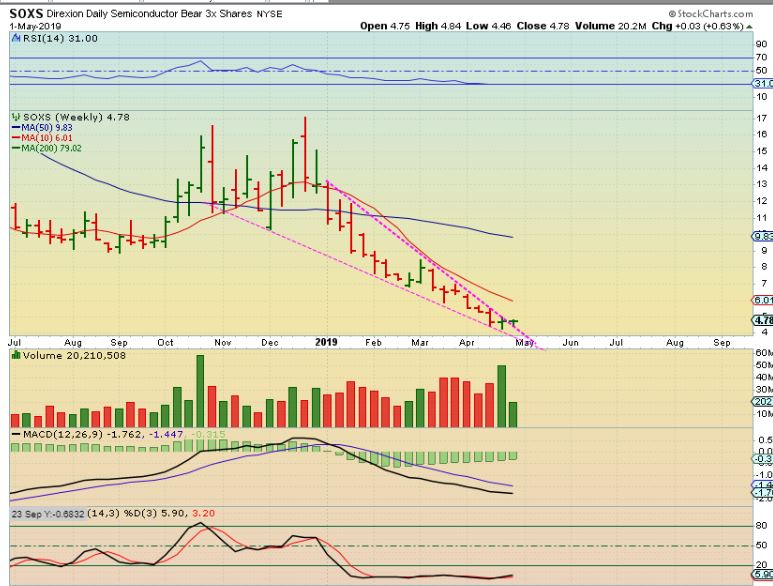Image resolution: width=773 pixels, height=586 pixels.
Task: Click the RSI 31.0 value tag
Action: (763, 84)
